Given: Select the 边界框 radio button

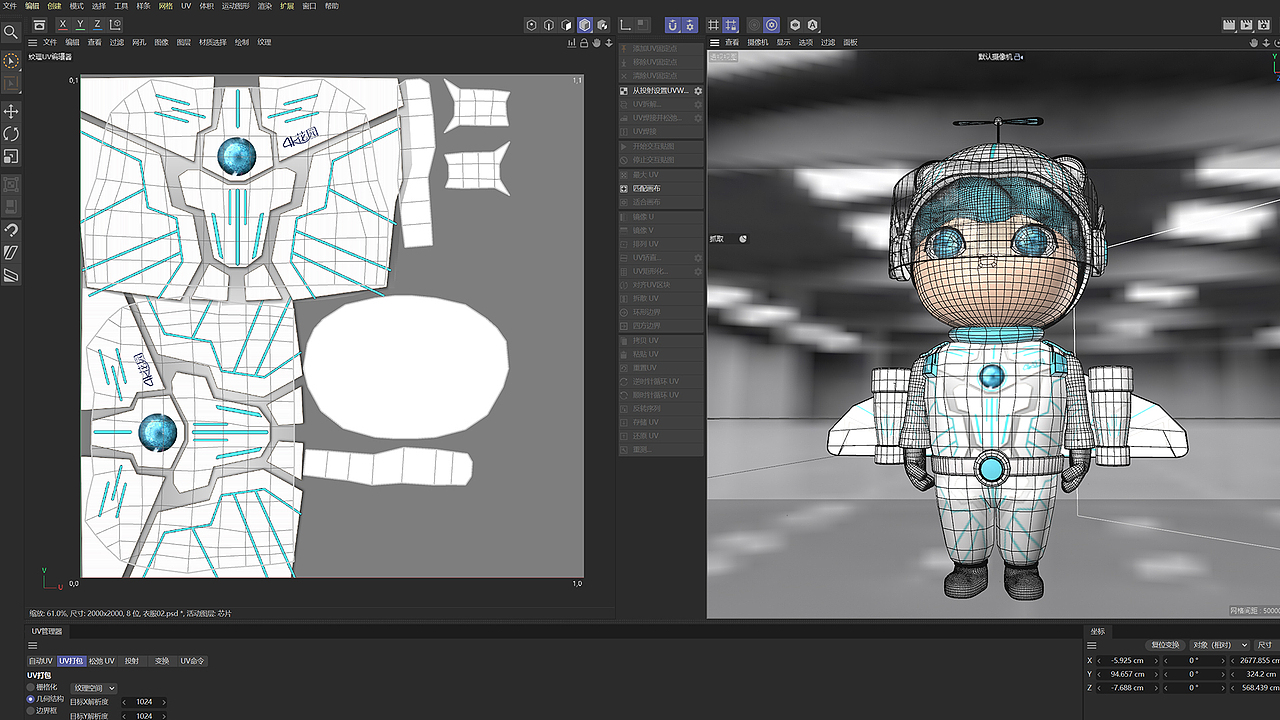Looking at the screenshot, I should 31,711.
